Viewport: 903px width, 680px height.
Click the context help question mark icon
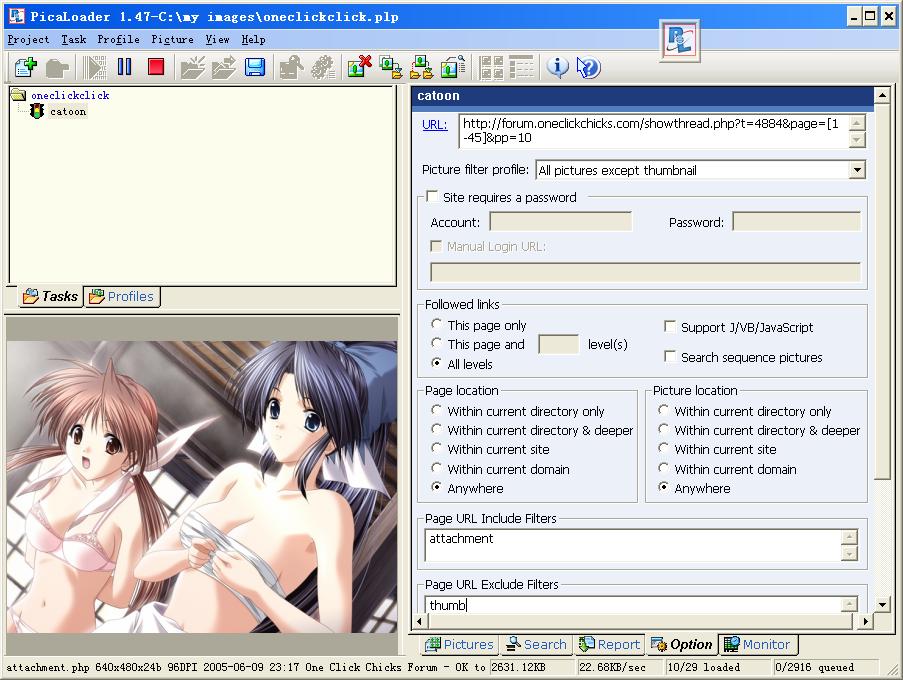(x=589, y=67)
